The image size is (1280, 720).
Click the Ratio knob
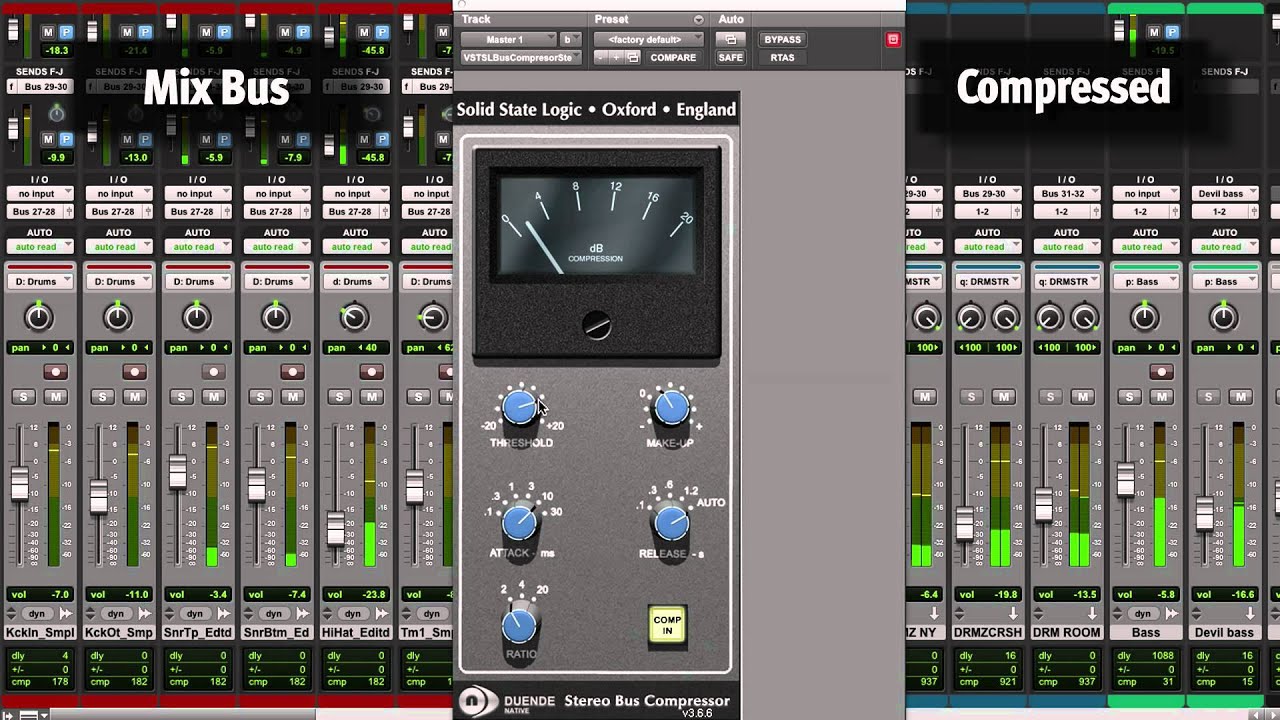coord(519,626)
